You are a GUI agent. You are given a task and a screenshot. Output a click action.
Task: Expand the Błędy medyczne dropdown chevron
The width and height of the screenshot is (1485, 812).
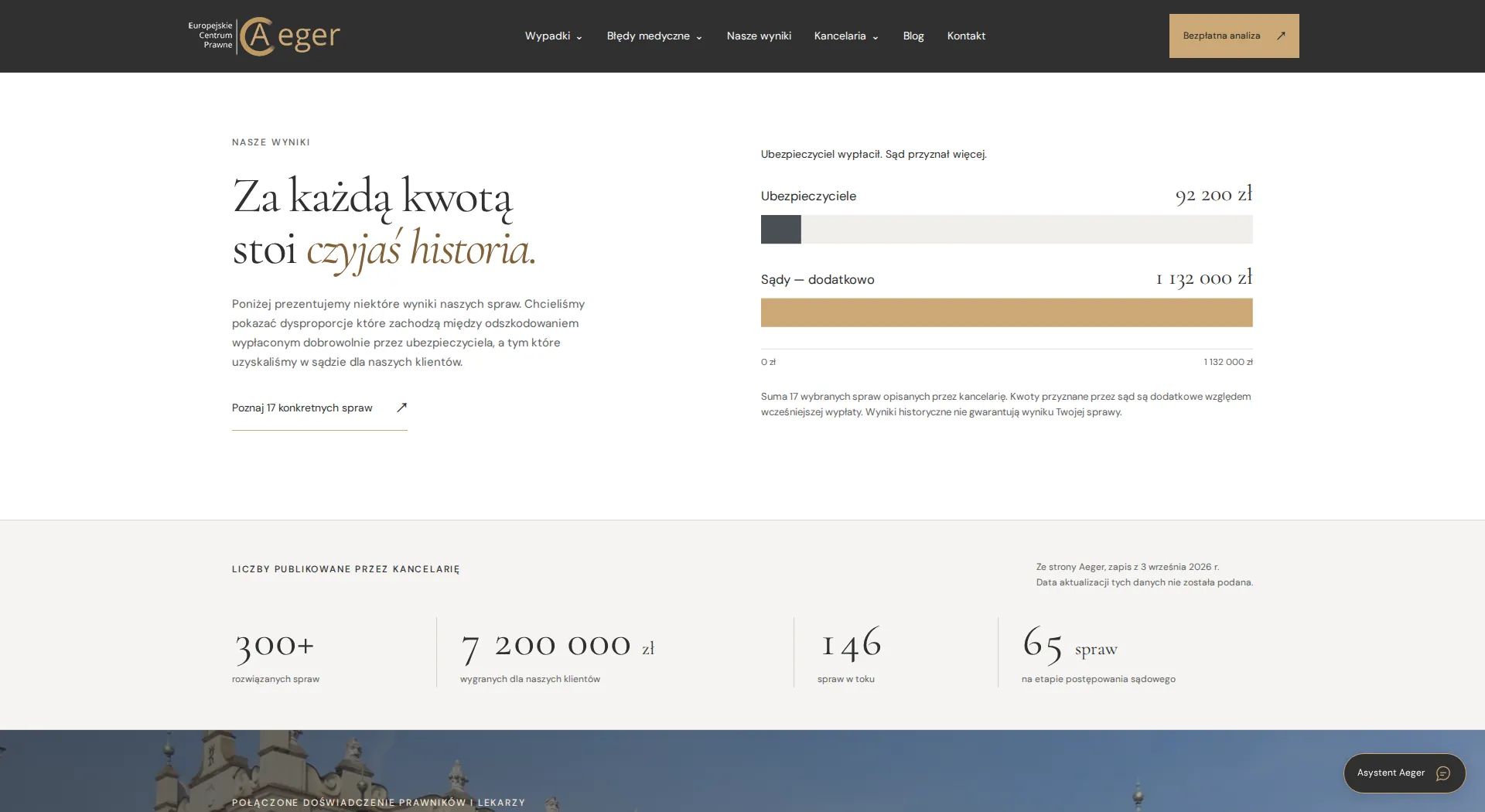pyautogui.click(x=698, y=37)
